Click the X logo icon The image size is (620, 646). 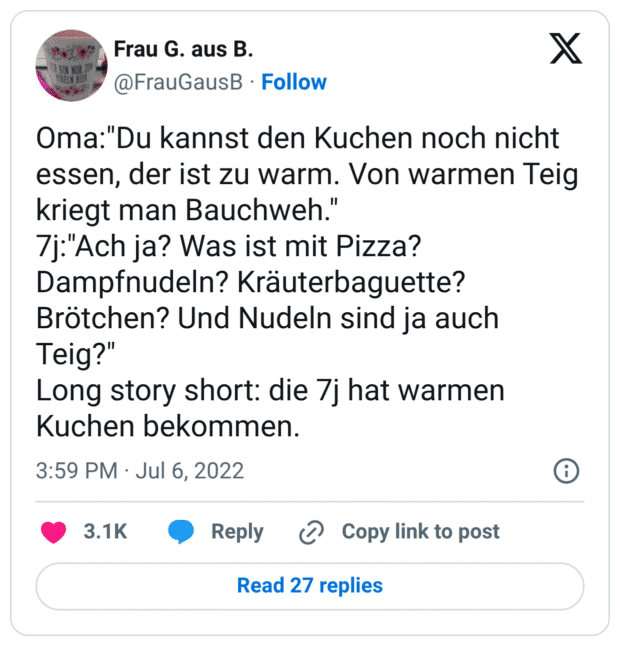566,49
